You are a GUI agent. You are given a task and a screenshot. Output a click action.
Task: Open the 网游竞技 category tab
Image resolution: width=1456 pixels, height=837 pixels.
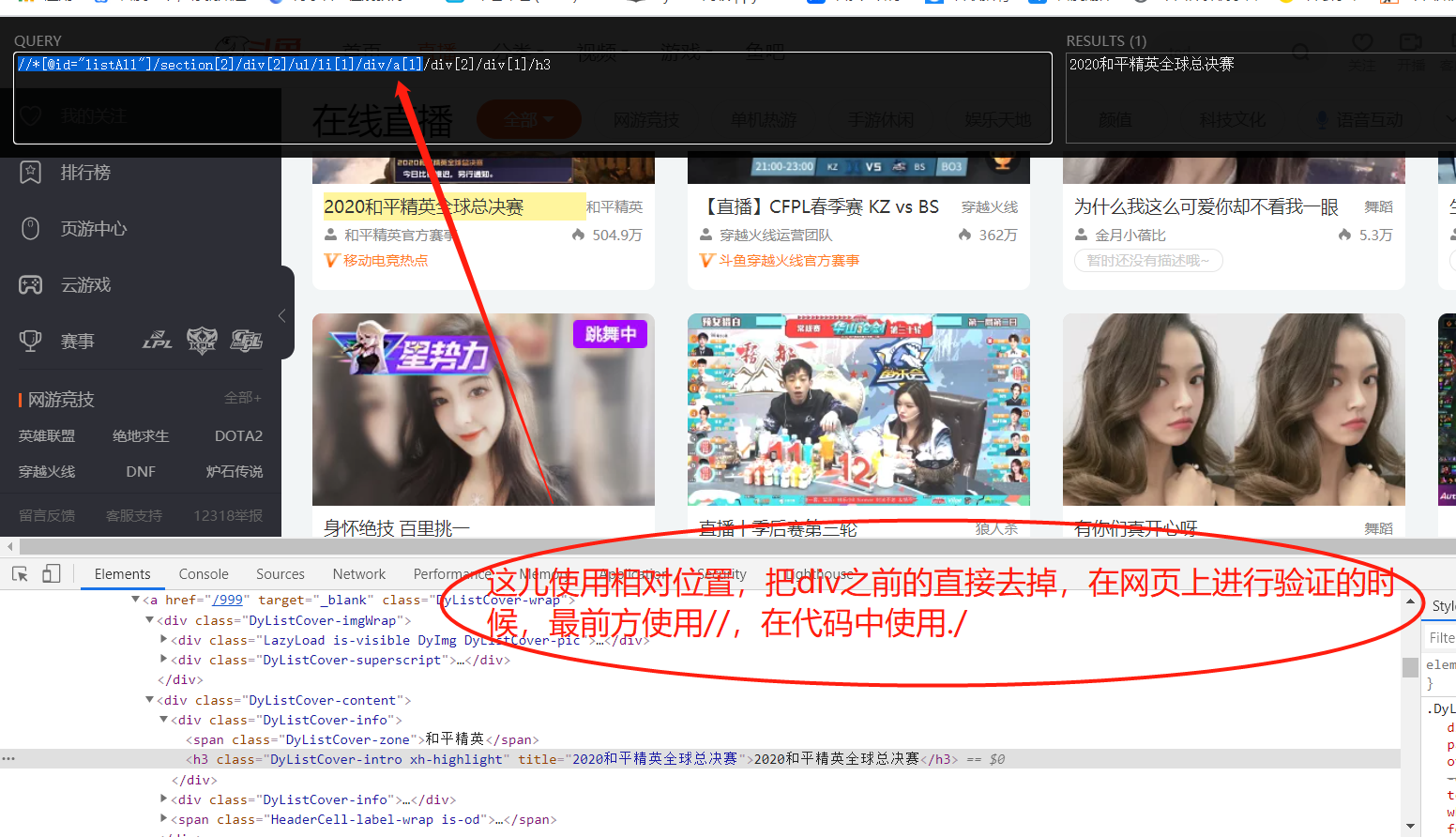coord(645,120)
